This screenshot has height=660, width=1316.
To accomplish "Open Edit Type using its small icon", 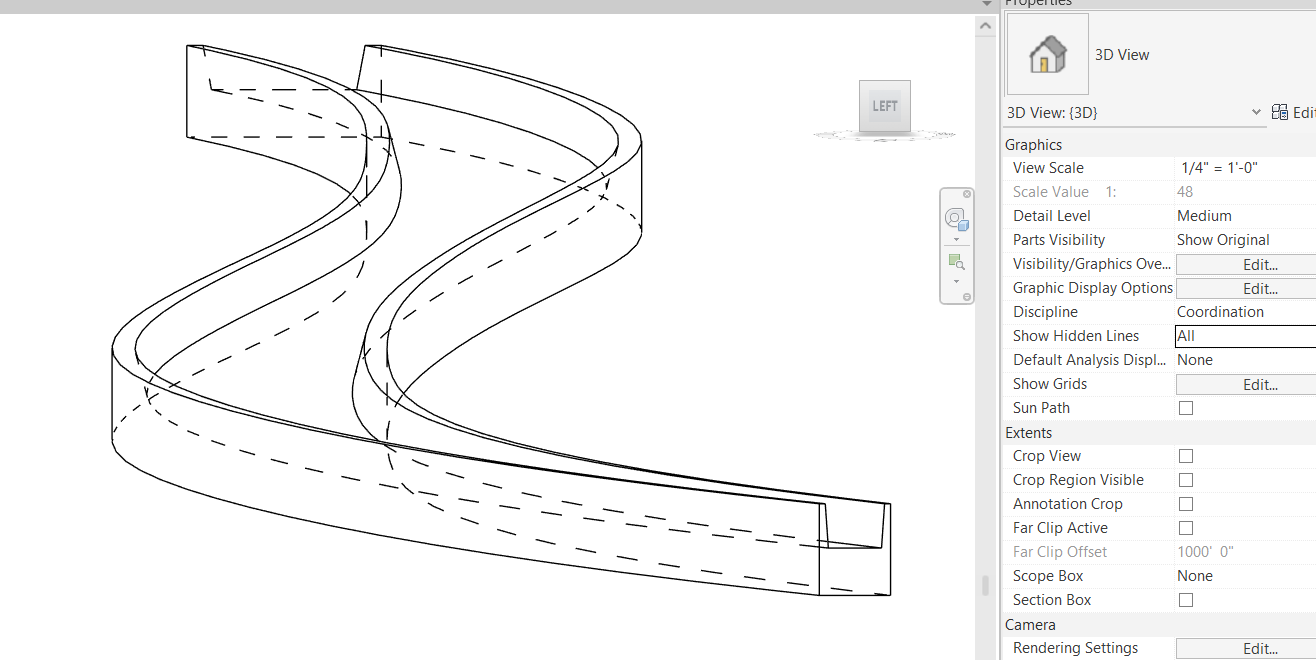I will 1279,112.
